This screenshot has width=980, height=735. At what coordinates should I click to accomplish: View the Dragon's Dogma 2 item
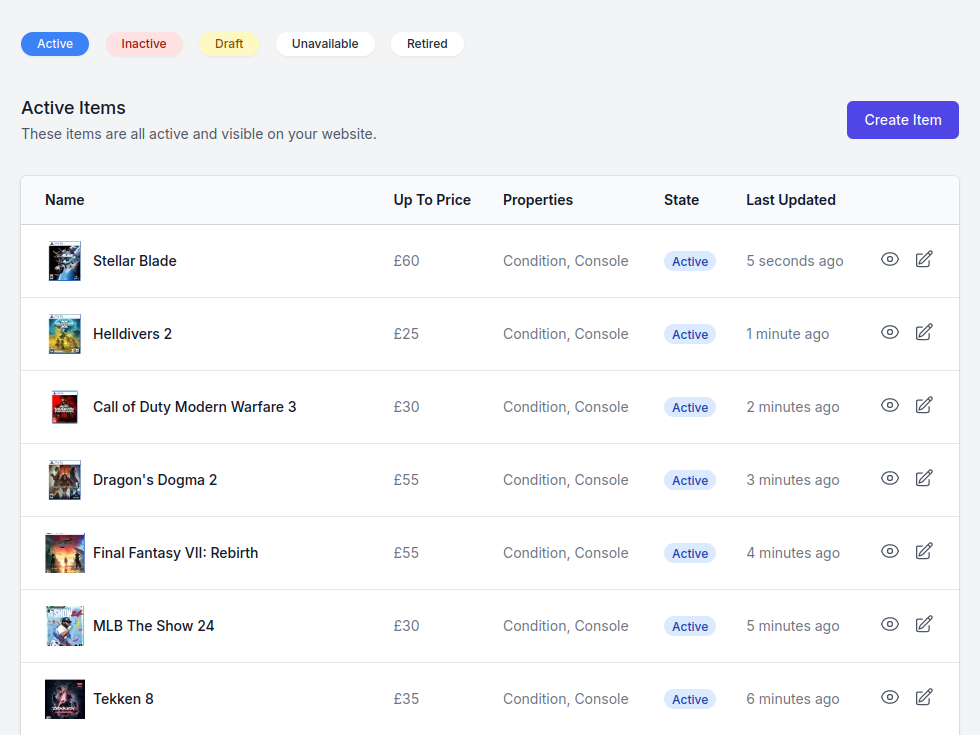(x=890, y=479)
